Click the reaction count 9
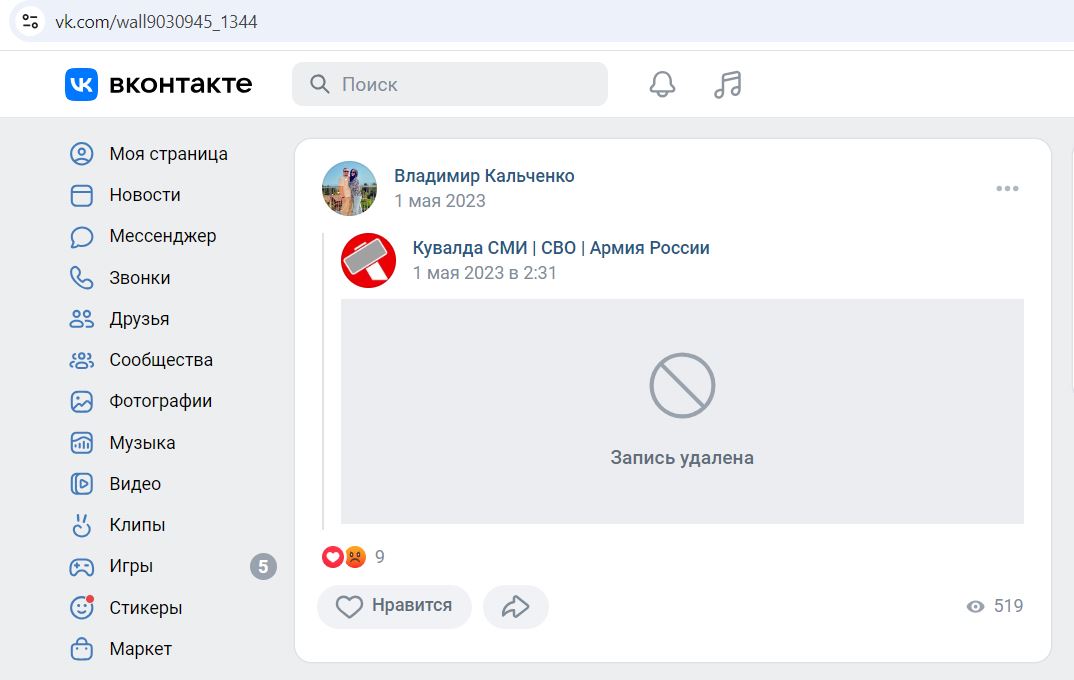Viewport: 1074px width, 680px height. tap(380, 557)
